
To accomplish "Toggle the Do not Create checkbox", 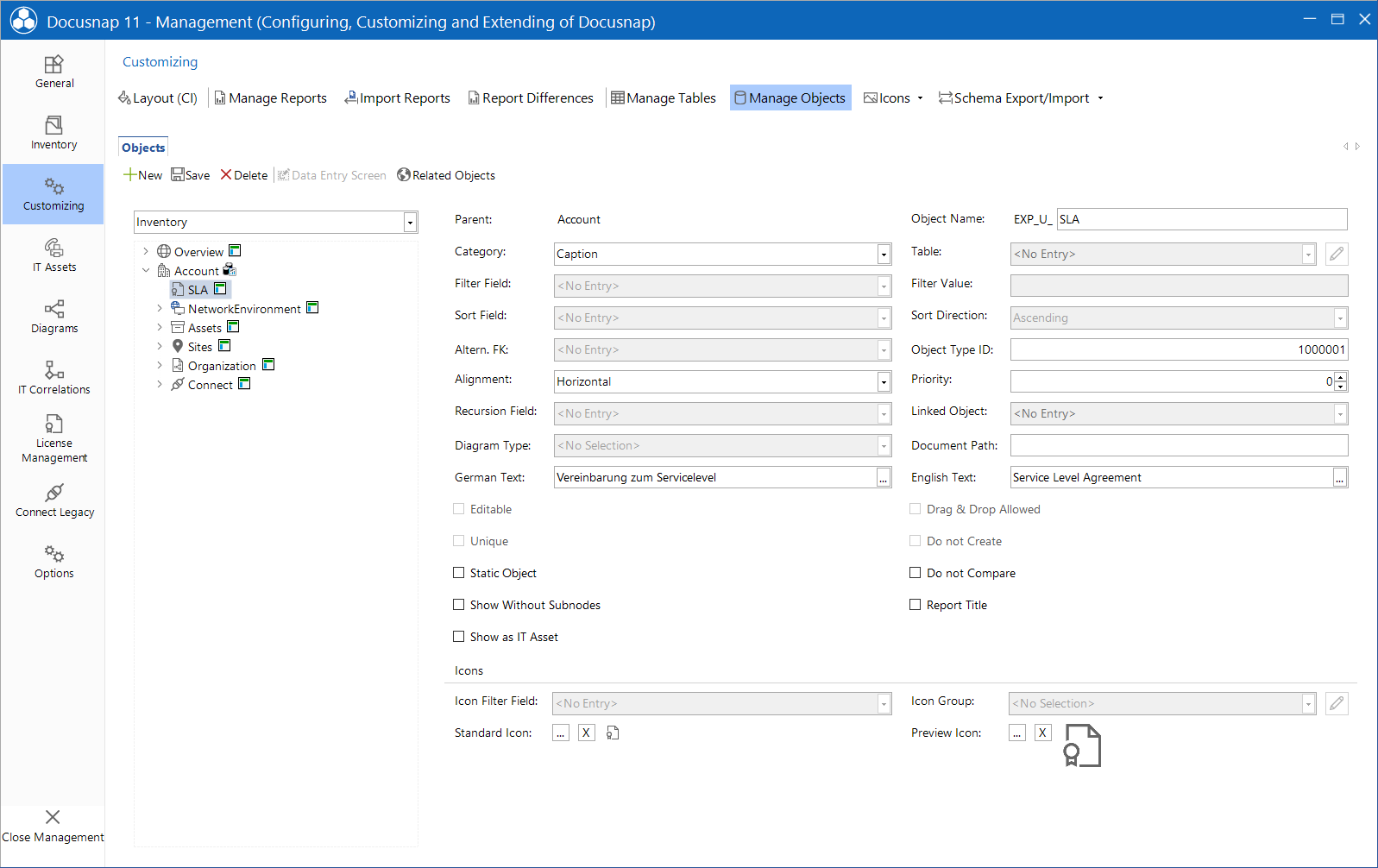I will pyautogui.click(x=916, y=541).
